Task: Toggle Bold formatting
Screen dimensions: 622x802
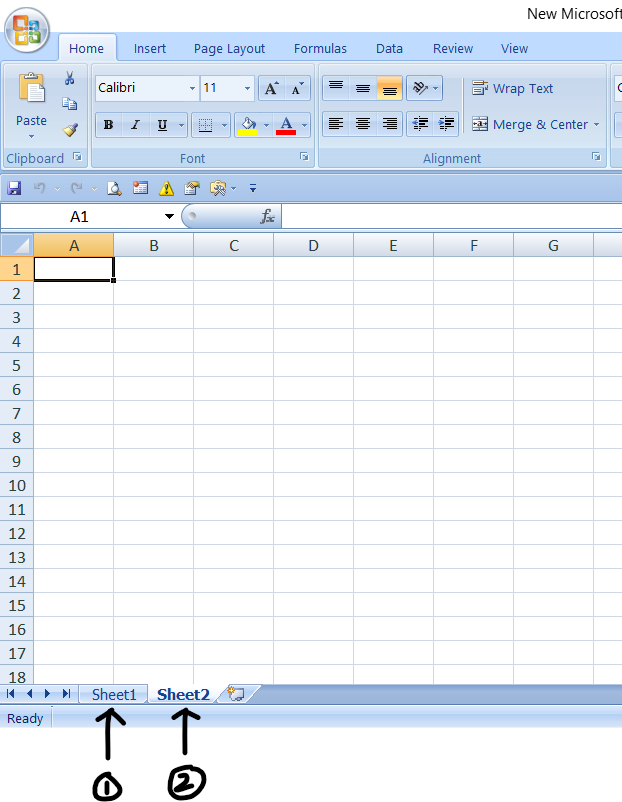Action: (108, 125)
